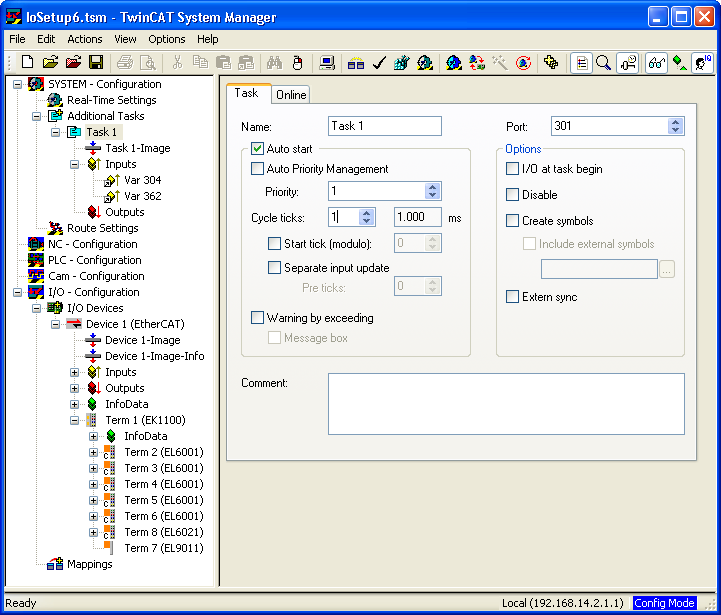Select the Task tab
This screenshot has height=615, width=721.
point(247,93)
